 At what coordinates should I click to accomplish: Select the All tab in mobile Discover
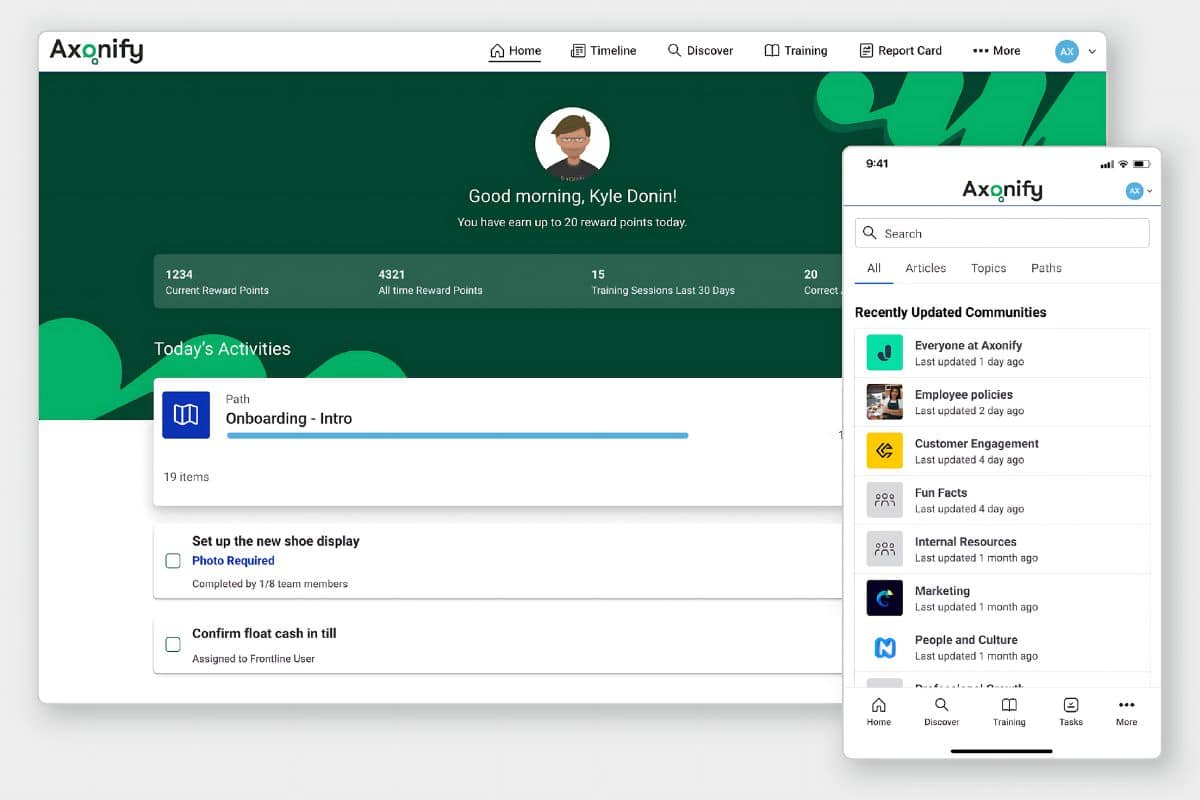pos(874,268)
